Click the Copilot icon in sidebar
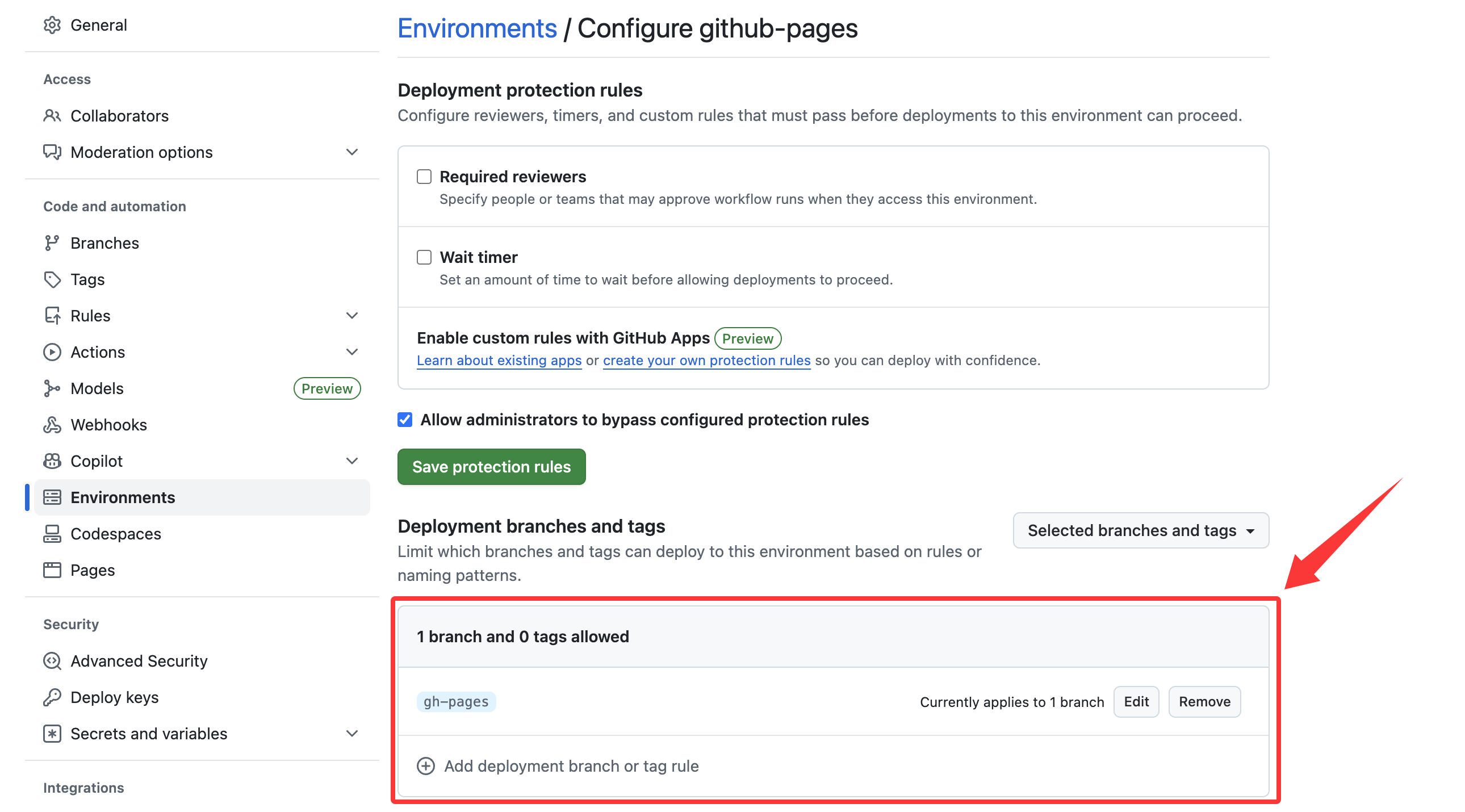The width and height of the screenshot is (1465, 812). click(x=52, y=462)
